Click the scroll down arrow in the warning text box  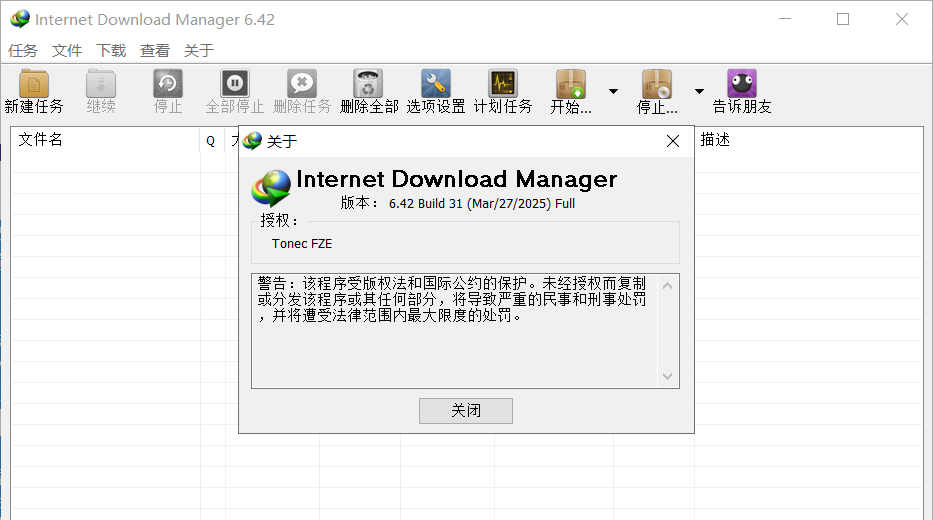[668, 376]
